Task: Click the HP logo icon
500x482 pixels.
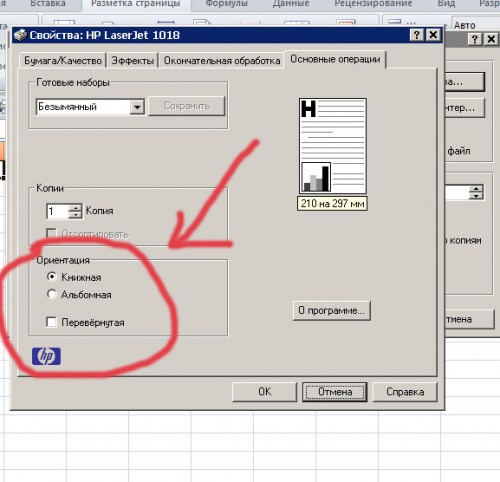Action: (x=46, y=356)
